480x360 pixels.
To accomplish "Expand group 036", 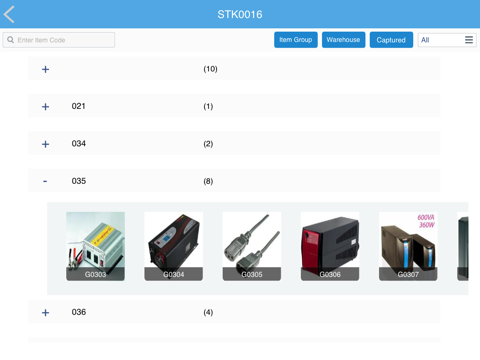I will coord(45,312).
